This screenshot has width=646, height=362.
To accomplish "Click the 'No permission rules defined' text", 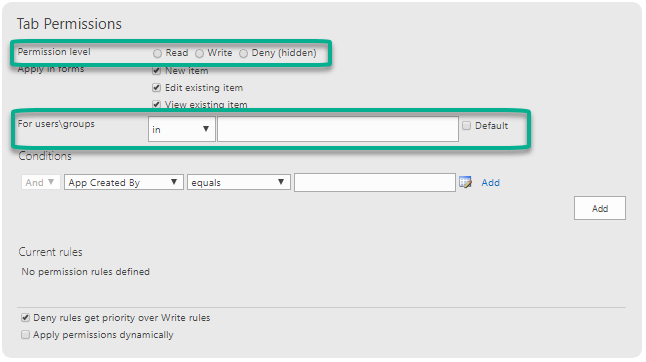I will pyautogui.click(x=86, y=272).
